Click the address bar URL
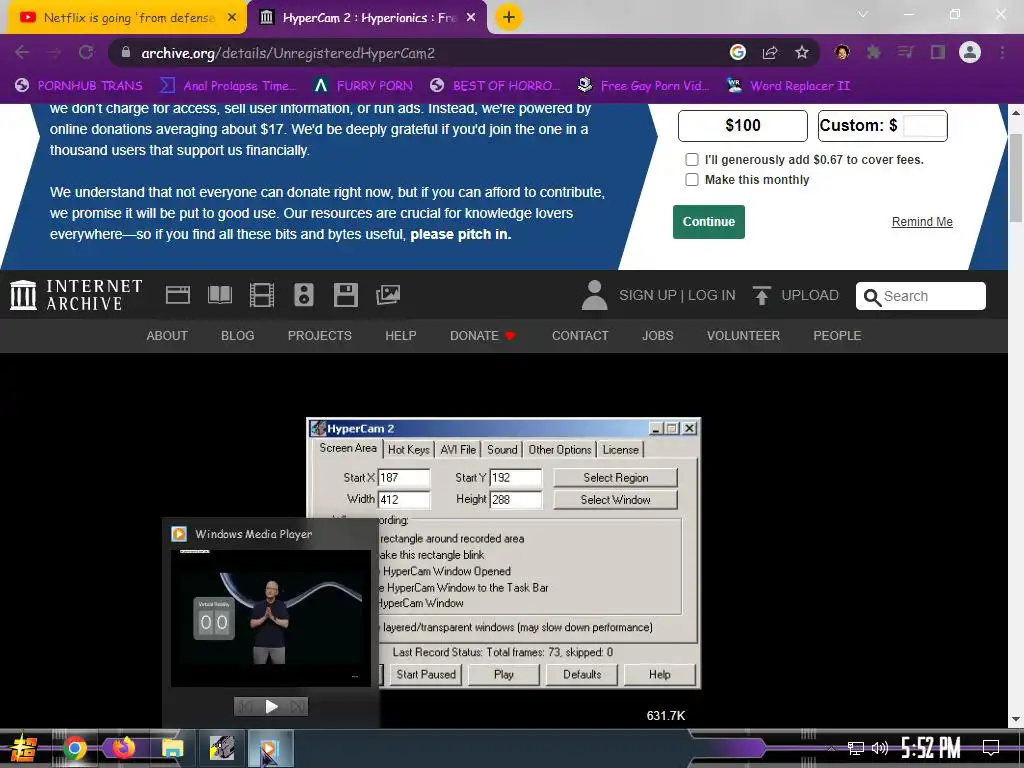The height and width of the screenshot is (768, 1024). 288,53
